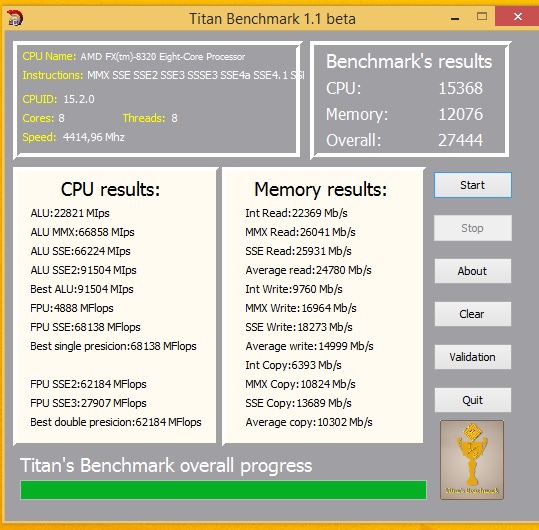Click CPUID value 15.2.0
The height and width of the screenshot is (530, 539).
[79, 99]
